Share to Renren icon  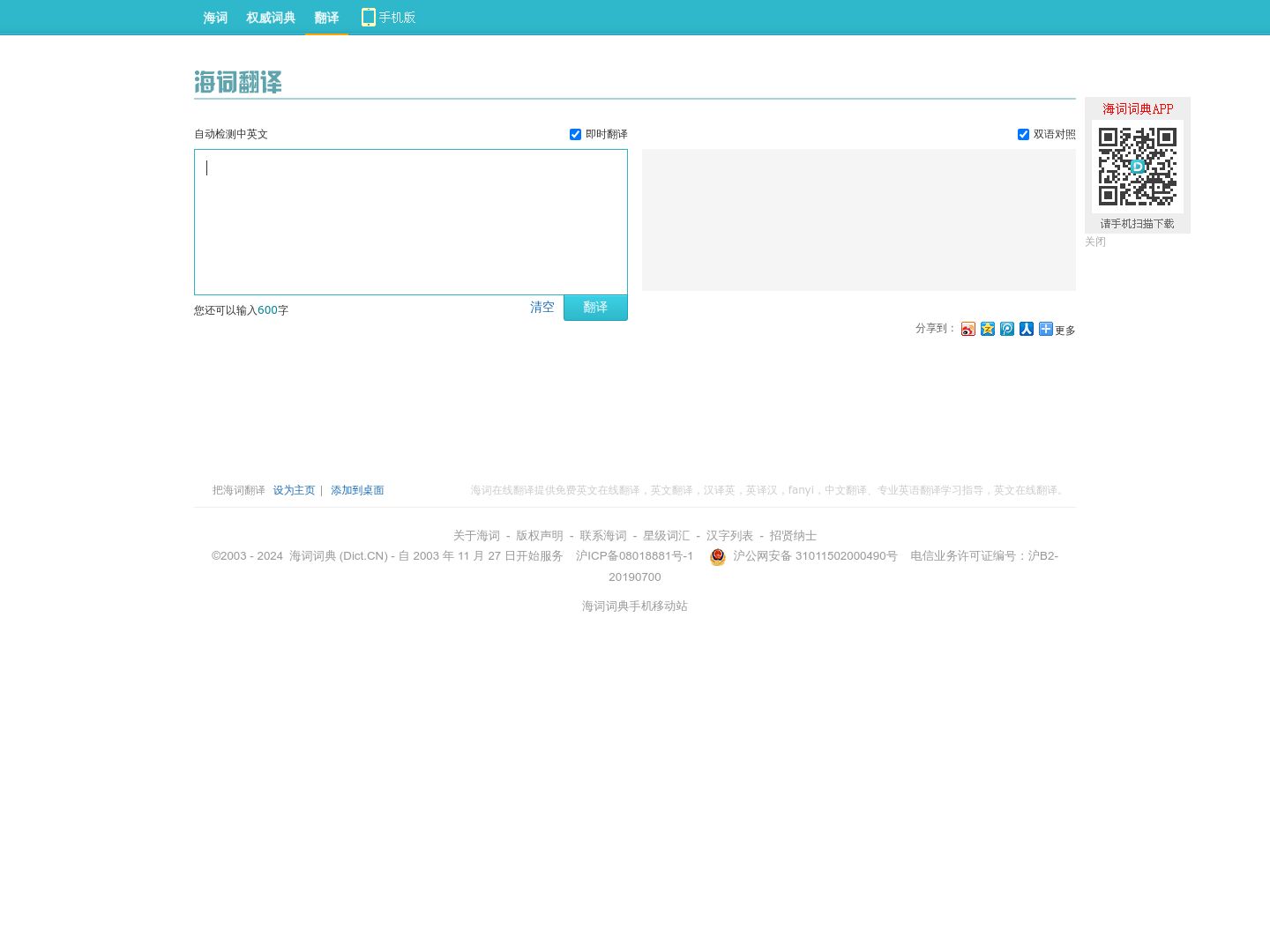[1027, 329]
